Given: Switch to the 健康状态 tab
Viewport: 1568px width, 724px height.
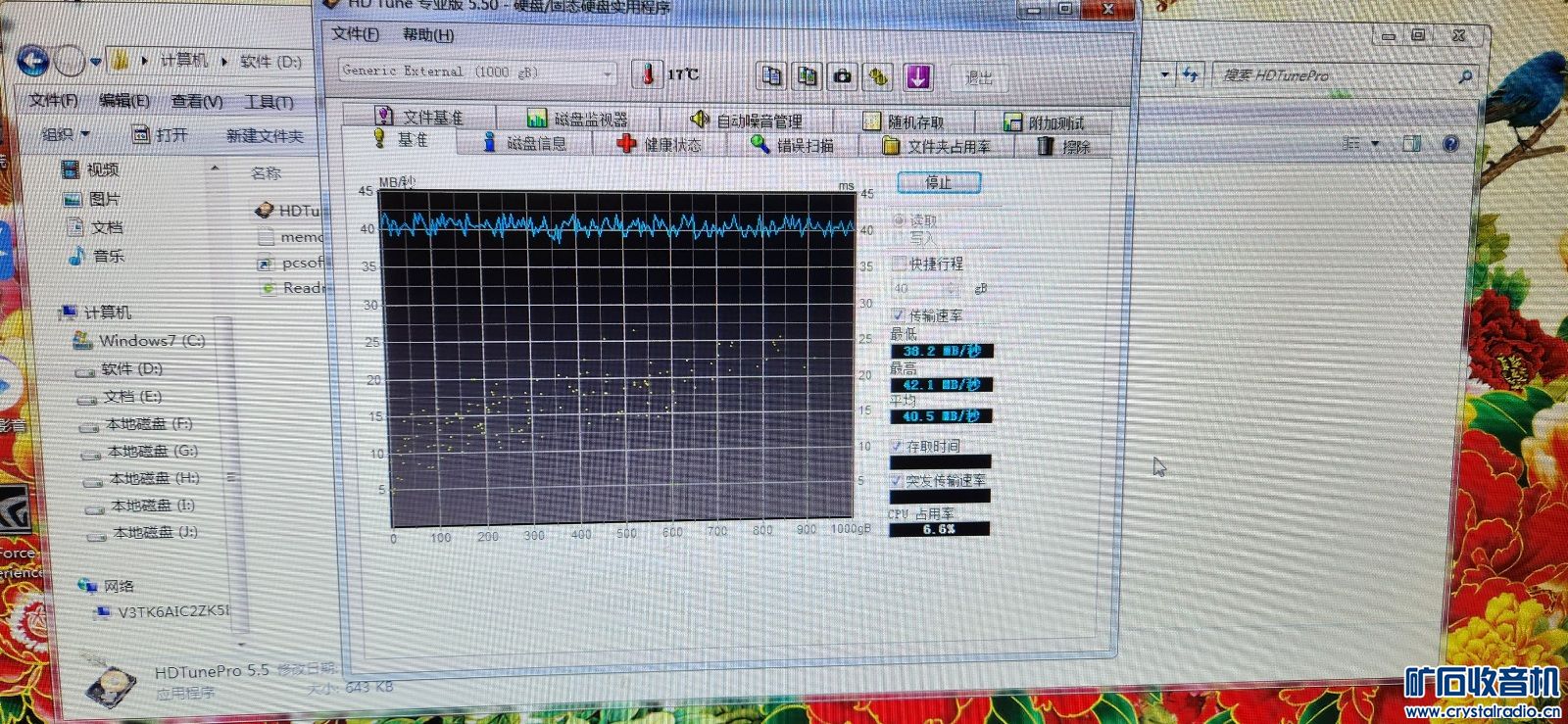Looking at the screenshot, I should pos(660,144).
